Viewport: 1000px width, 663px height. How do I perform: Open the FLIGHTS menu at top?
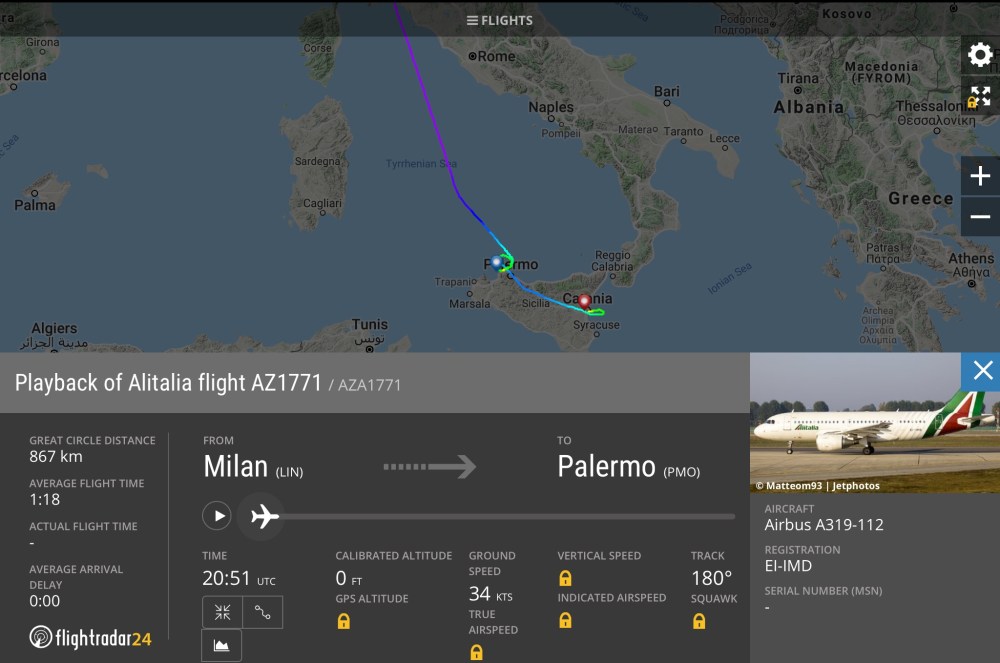pyautogui.click(x=500, y=20)
